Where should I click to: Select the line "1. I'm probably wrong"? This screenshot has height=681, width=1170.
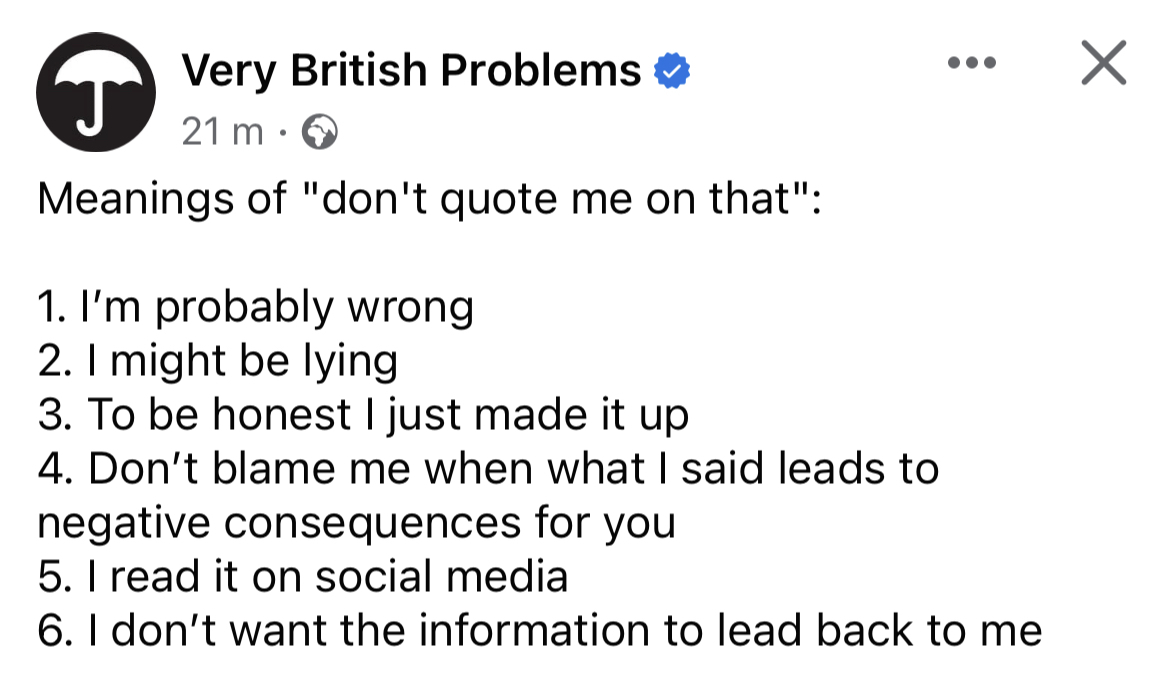[x=256, y=307]
